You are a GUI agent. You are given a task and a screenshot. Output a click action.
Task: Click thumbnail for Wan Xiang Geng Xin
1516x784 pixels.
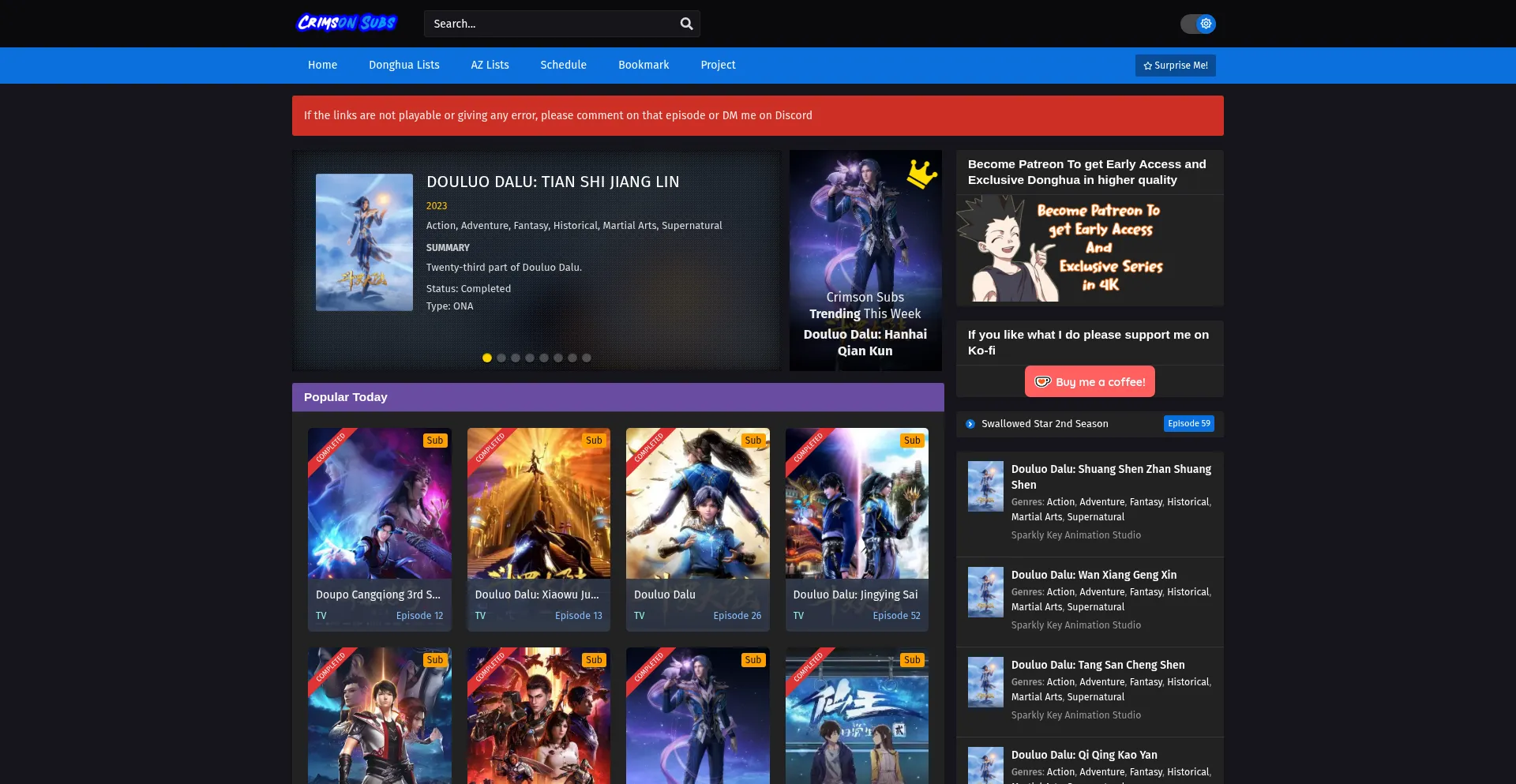(985, 592)
